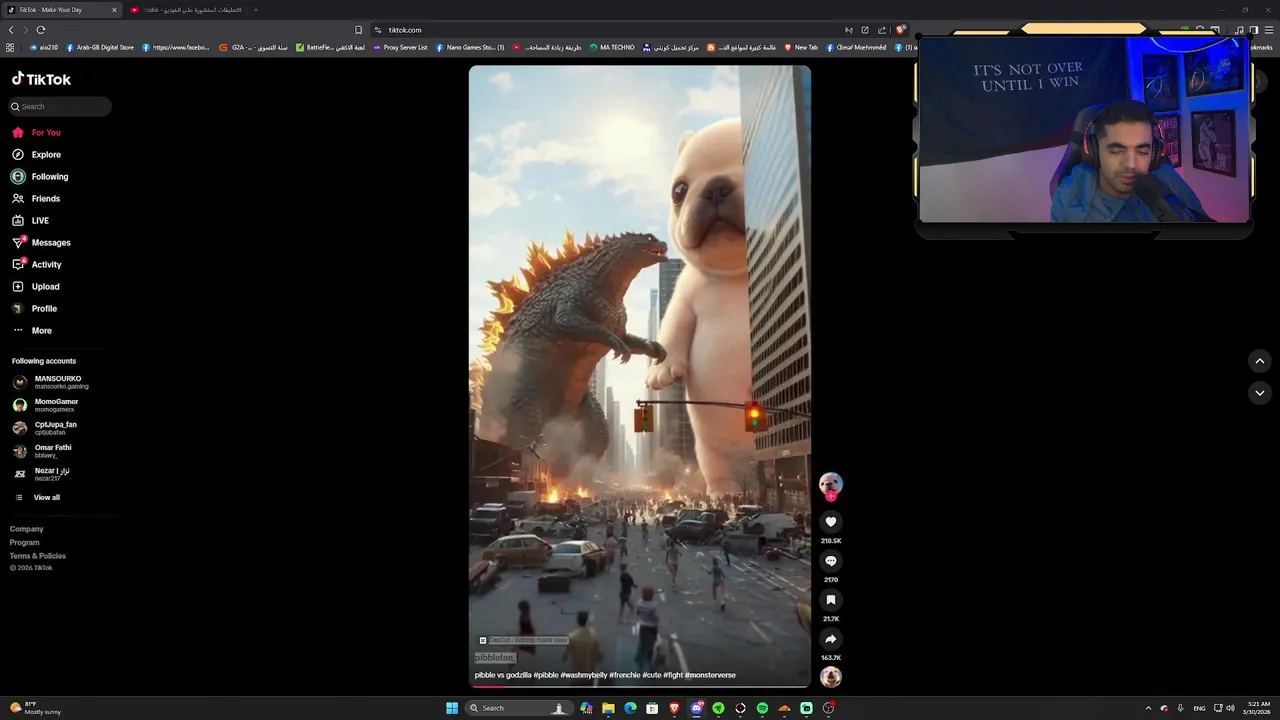Viewport: 1280px width, 720px height.
Task: Go back in the browser
Action: coord(11,30)
